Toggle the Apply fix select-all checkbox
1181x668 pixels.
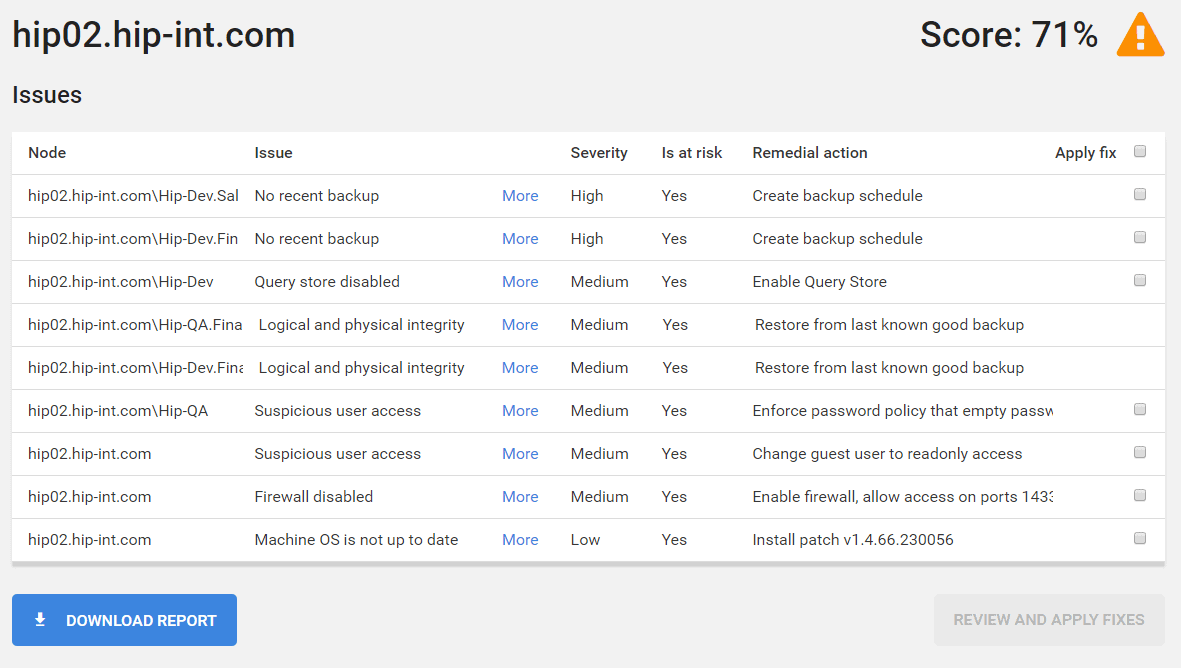[x=1140, y=152]
